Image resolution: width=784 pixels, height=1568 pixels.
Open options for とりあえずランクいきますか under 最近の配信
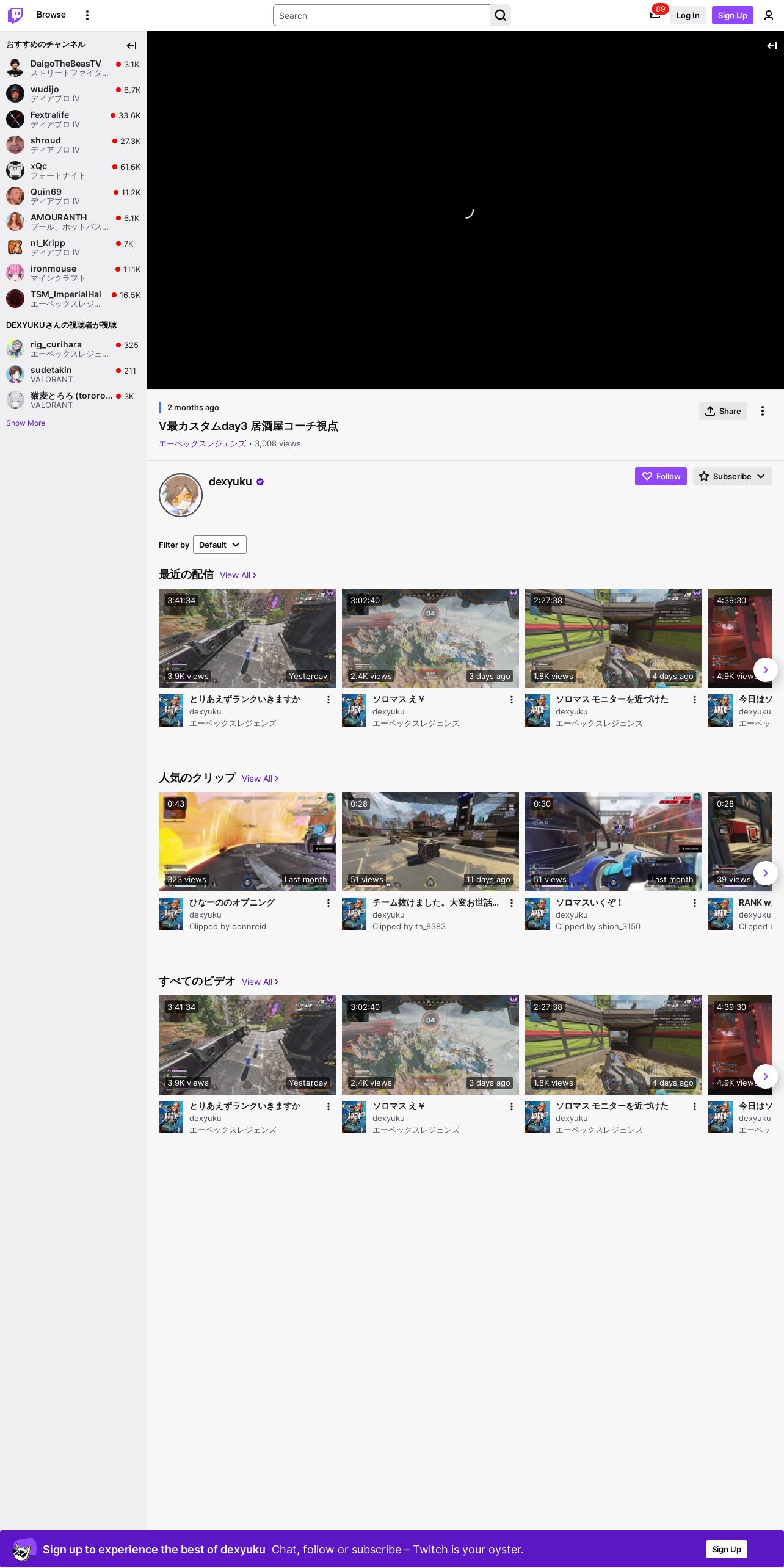pos(328,700)
